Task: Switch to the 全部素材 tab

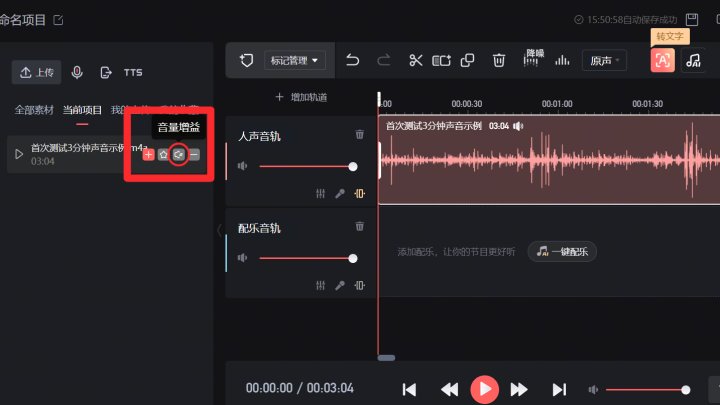Action: 34,109
